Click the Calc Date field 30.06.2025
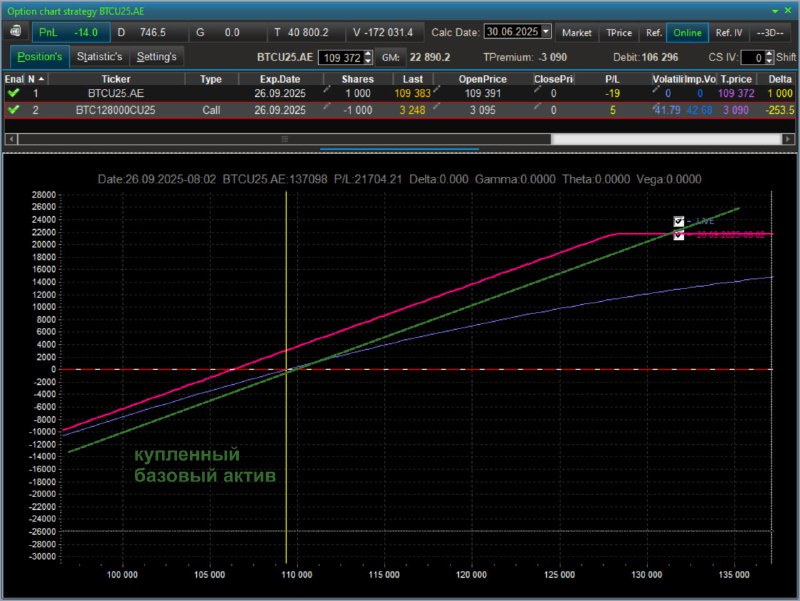This screenshot has height=601, width=800. click(512, 32)
